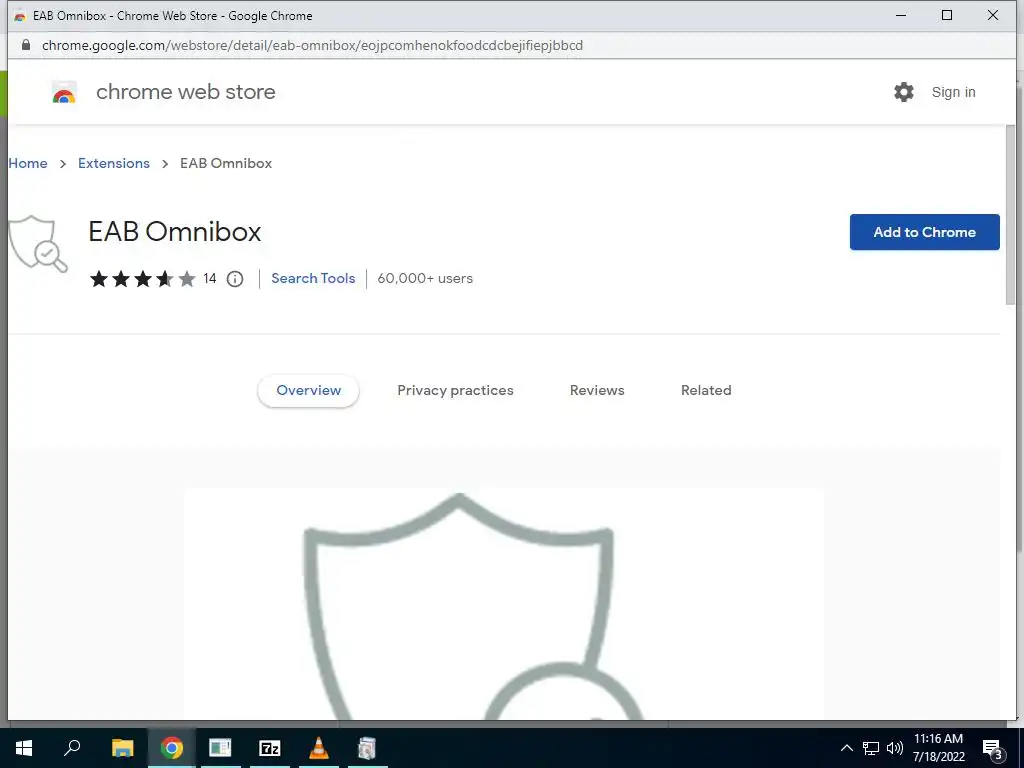Go to Extensions breadcrumb link
This screenshot has height=768, width=1024.
coord(114,163)
